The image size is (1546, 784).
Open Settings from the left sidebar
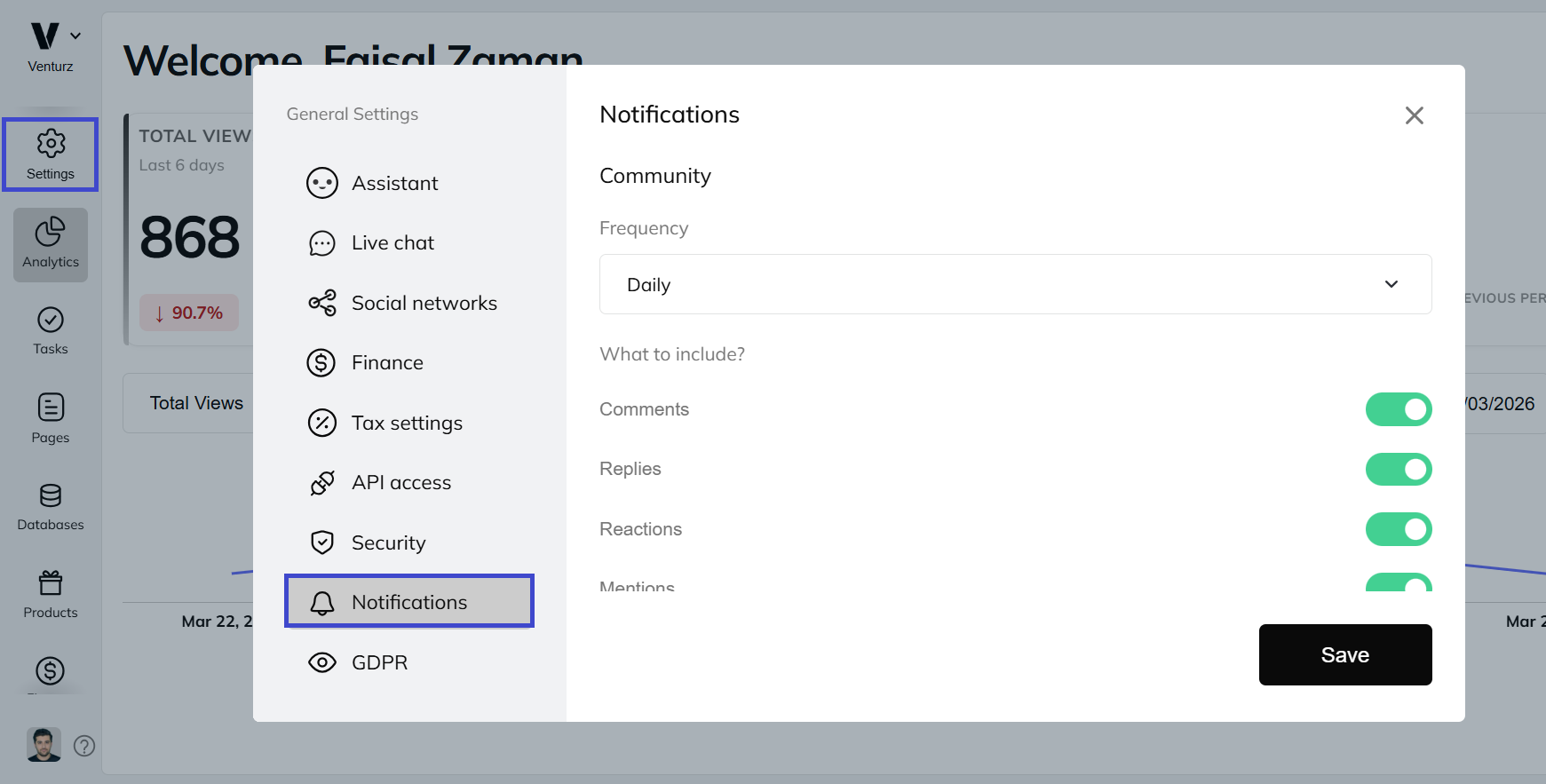click(51, 154)
